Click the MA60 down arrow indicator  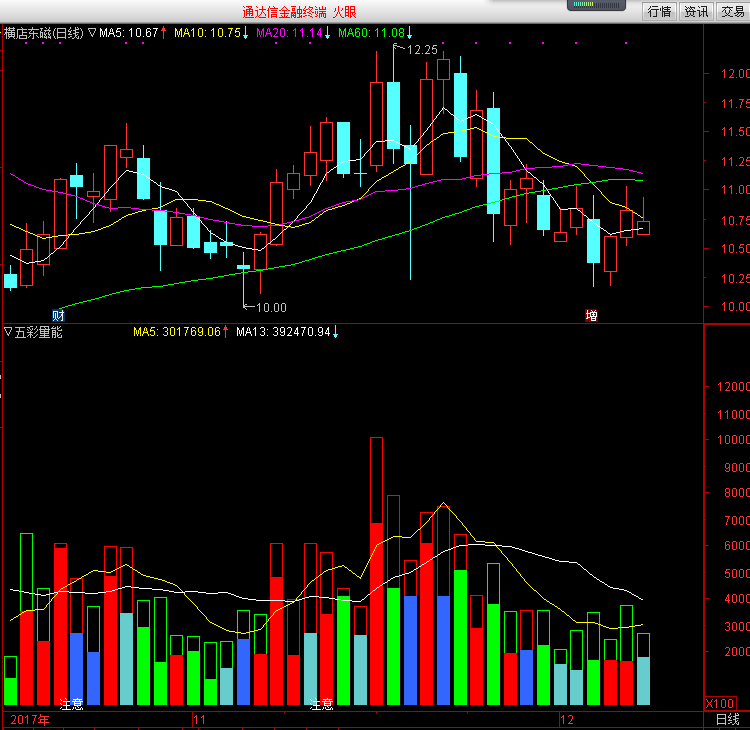click(409, 33)
